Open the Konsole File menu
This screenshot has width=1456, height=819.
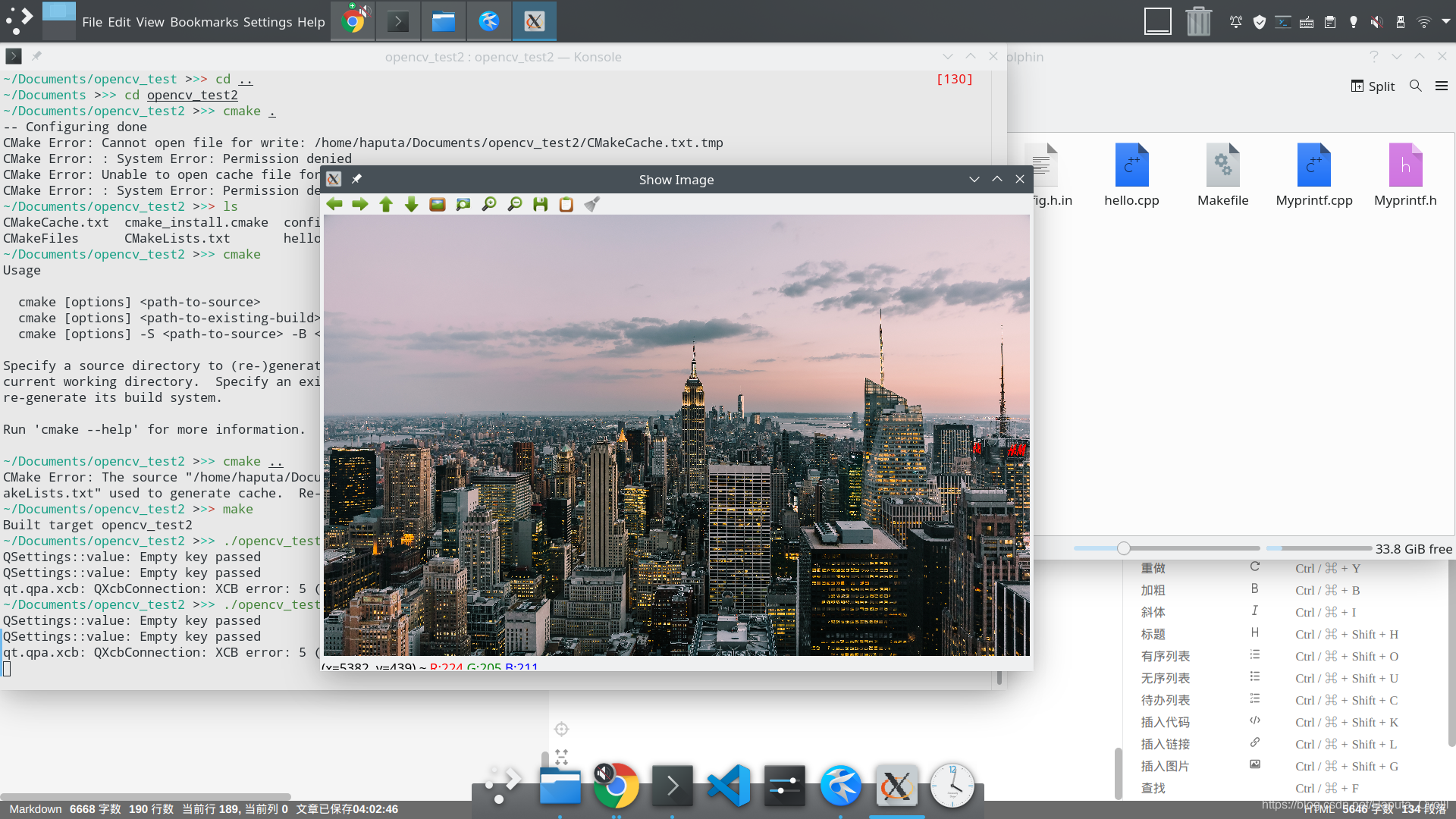click(92, 22)
